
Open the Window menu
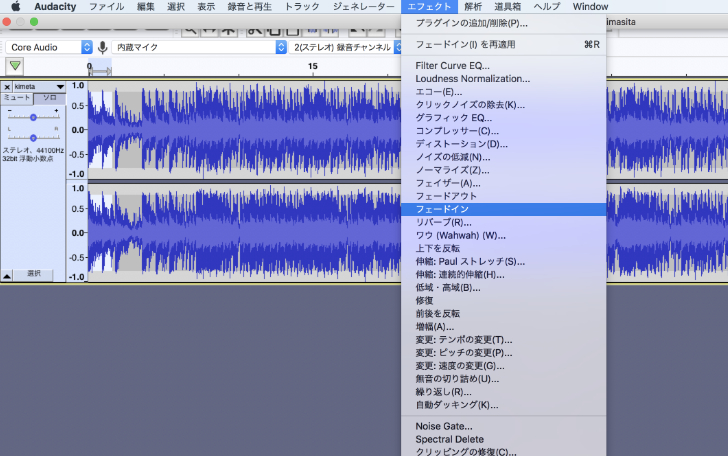(590, 7)
